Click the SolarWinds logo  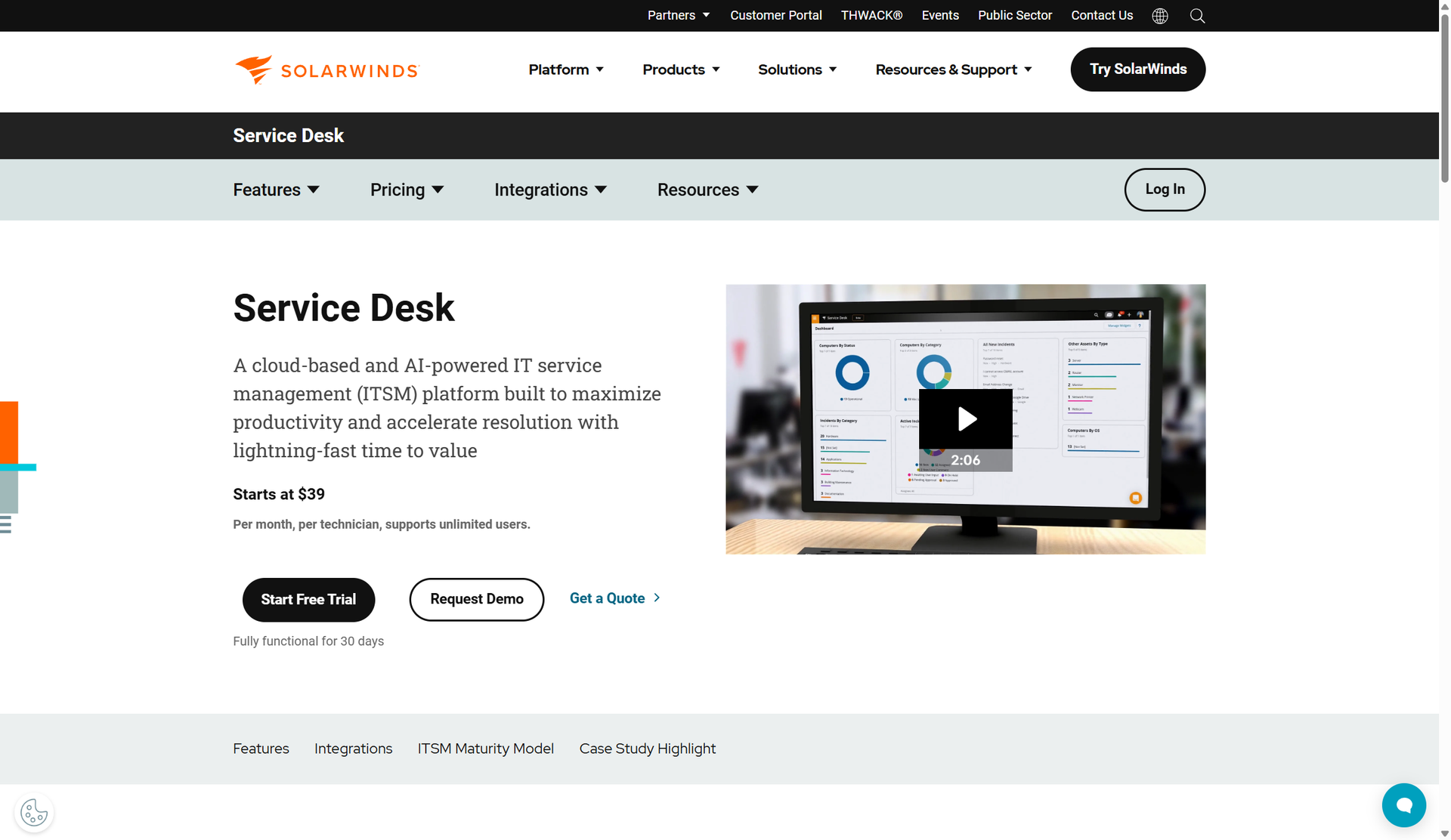(326, 69)
